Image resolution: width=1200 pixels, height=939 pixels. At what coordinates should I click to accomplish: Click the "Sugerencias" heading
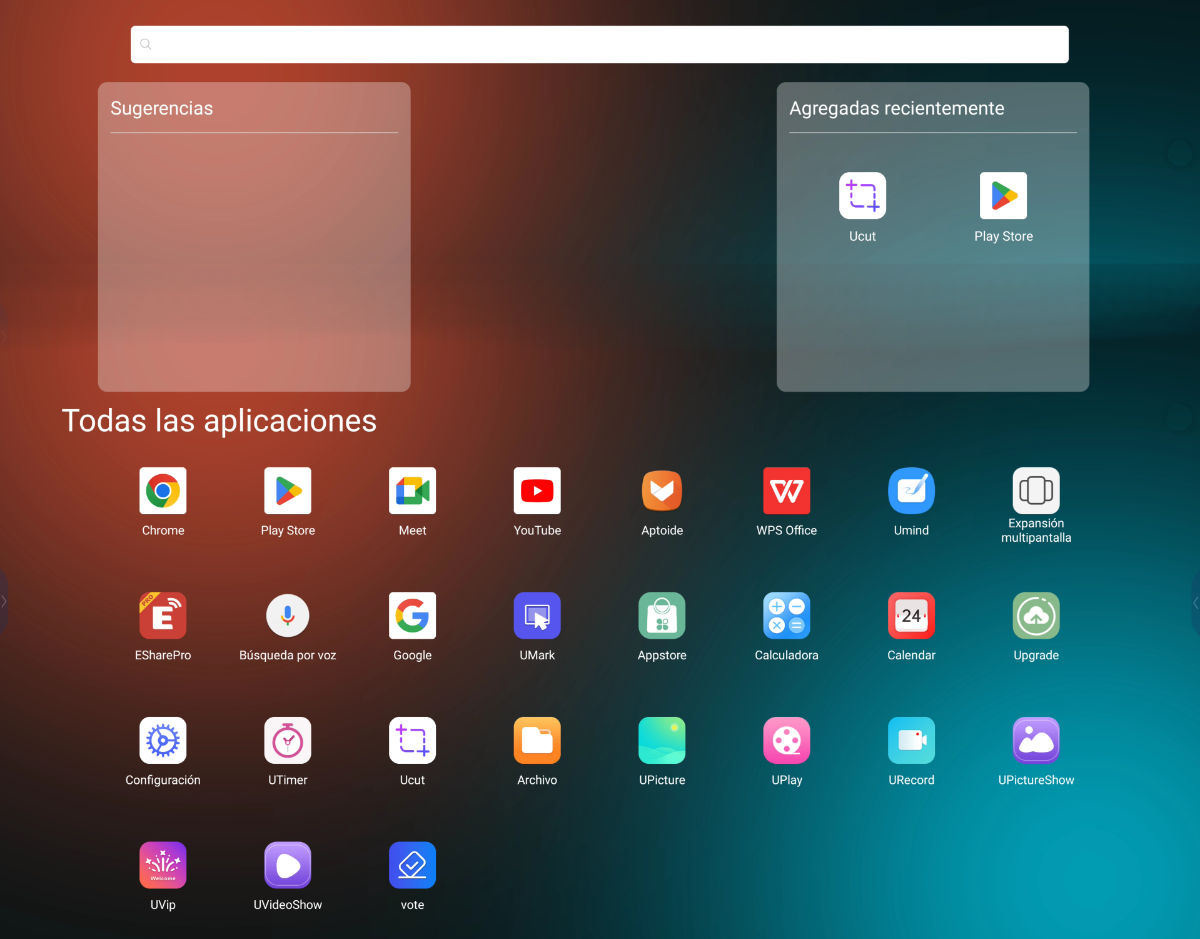(162, 108)
